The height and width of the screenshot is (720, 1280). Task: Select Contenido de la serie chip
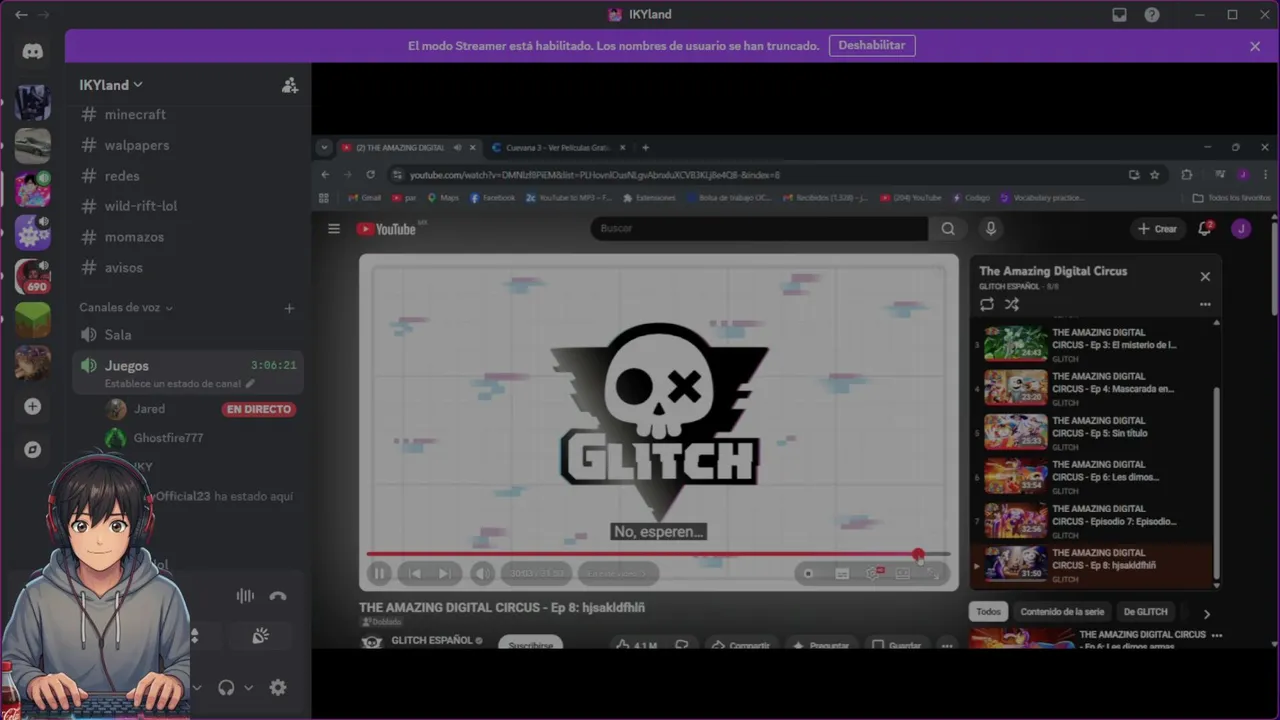tap(1062, 612)
